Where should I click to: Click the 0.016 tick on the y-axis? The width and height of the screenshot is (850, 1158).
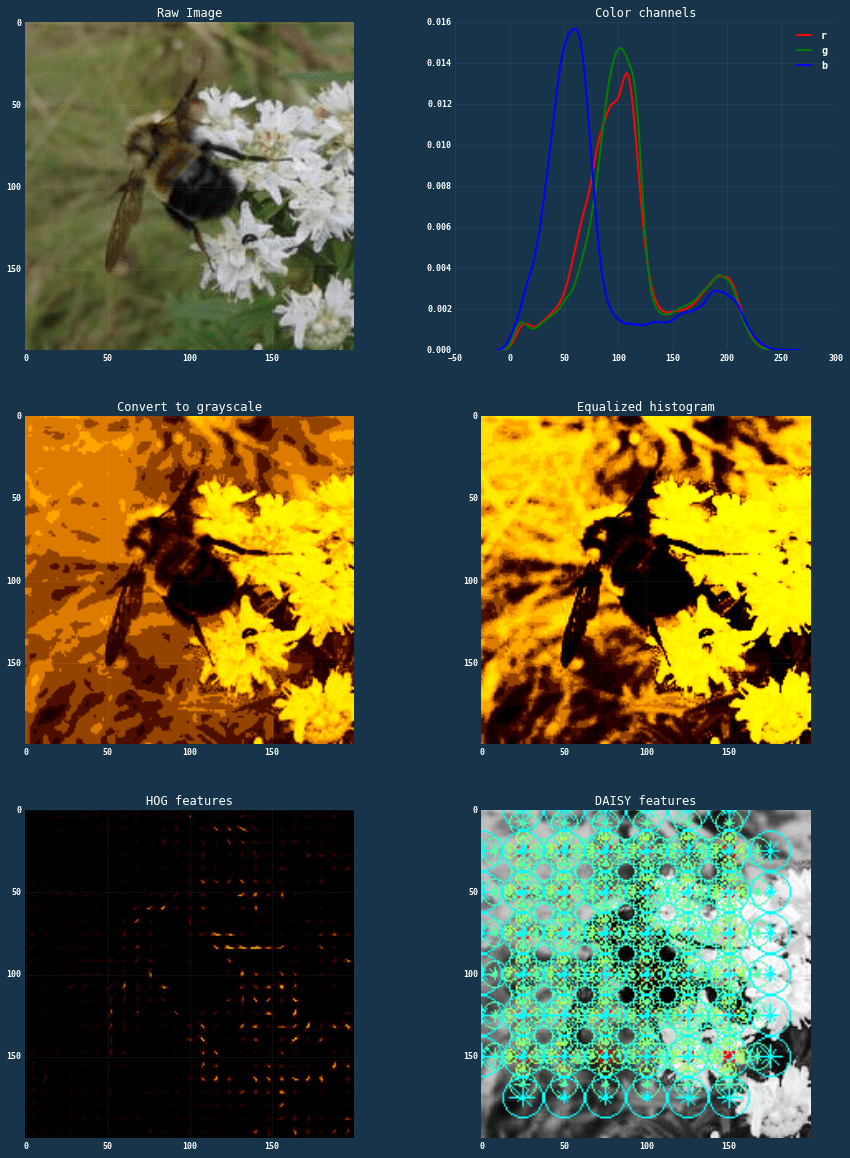click(x=437, y=21)
